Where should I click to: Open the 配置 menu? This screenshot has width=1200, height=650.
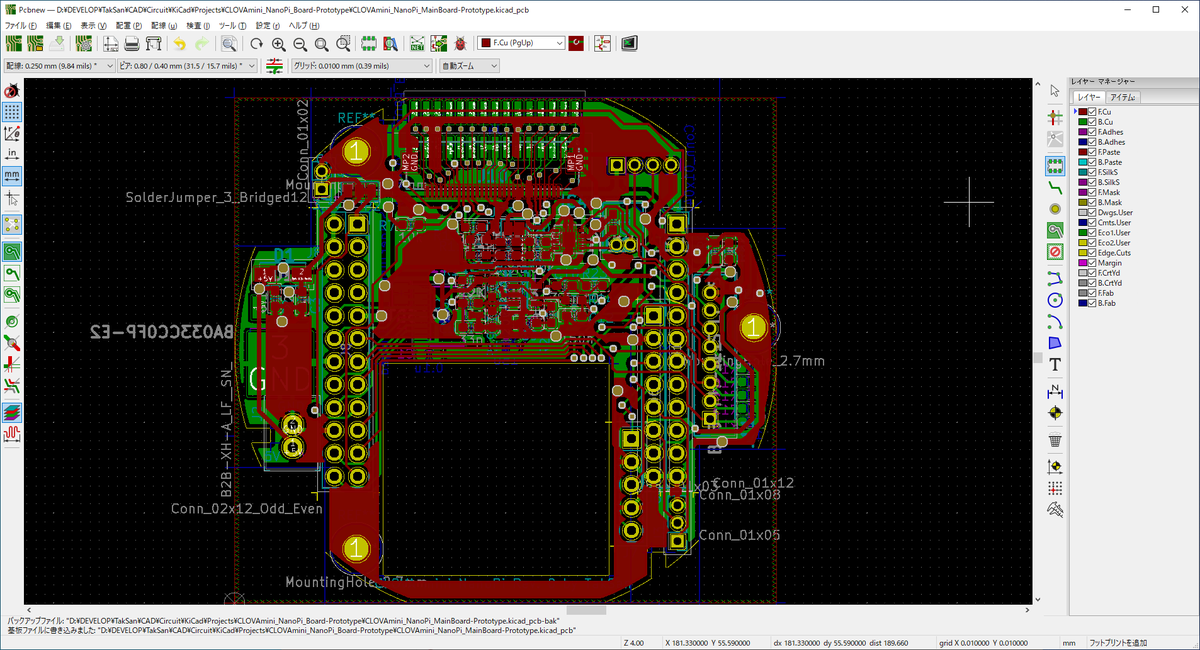click(x=130, y=24)
